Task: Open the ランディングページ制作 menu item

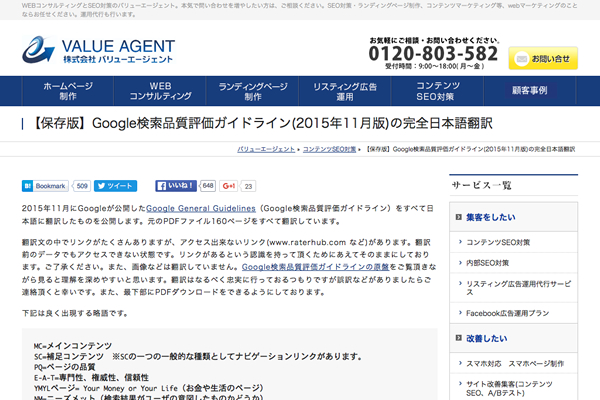Action: tap(253, 91)
